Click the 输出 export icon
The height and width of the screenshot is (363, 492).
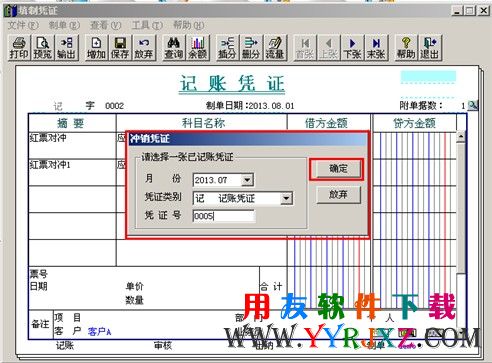click(66, 48)
